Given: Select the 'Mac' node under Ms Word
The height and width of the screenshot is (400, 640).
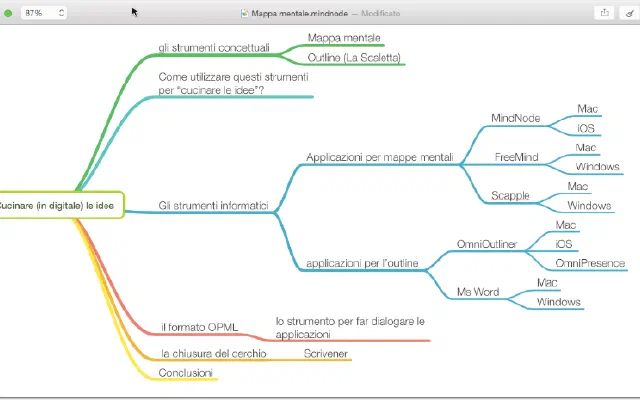Looking at the screenshot, I should [x=547, y=283].
